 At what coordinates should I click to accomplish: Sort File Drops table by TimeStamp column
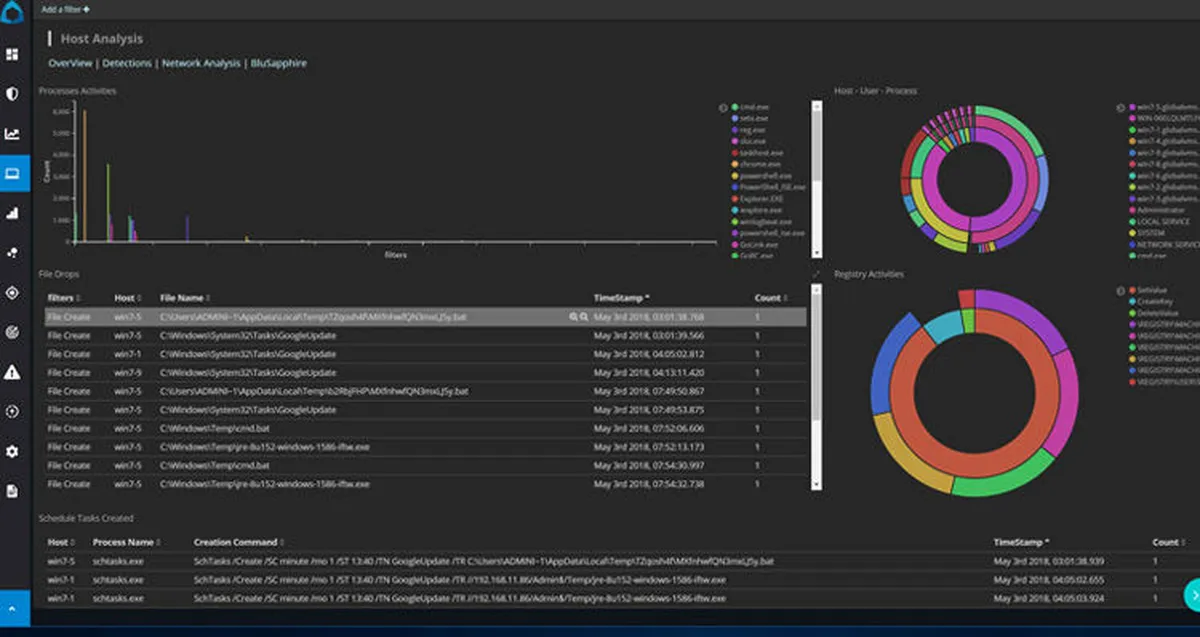tap(620, 298)
